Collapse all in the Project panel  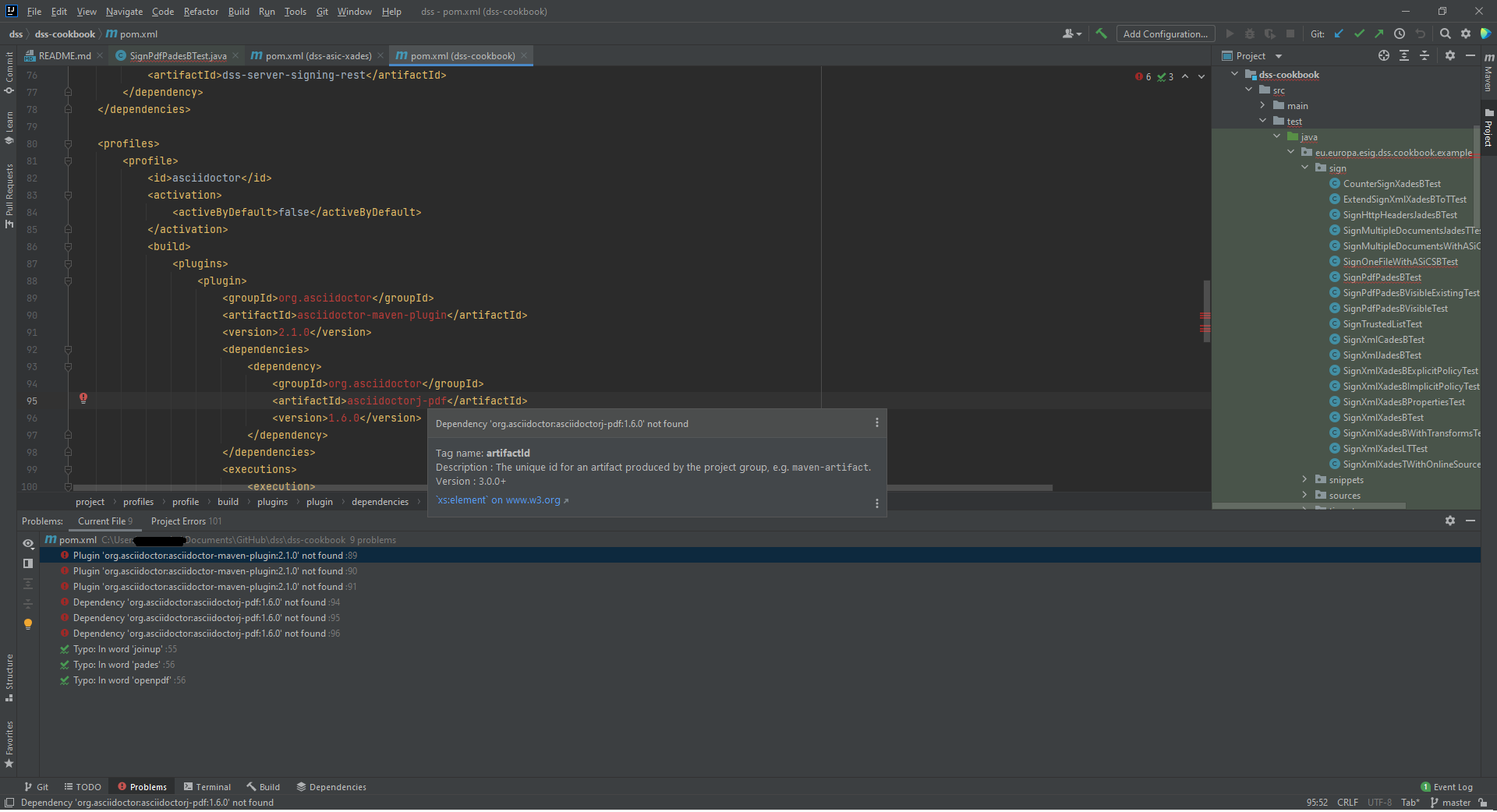point(1424,55)
